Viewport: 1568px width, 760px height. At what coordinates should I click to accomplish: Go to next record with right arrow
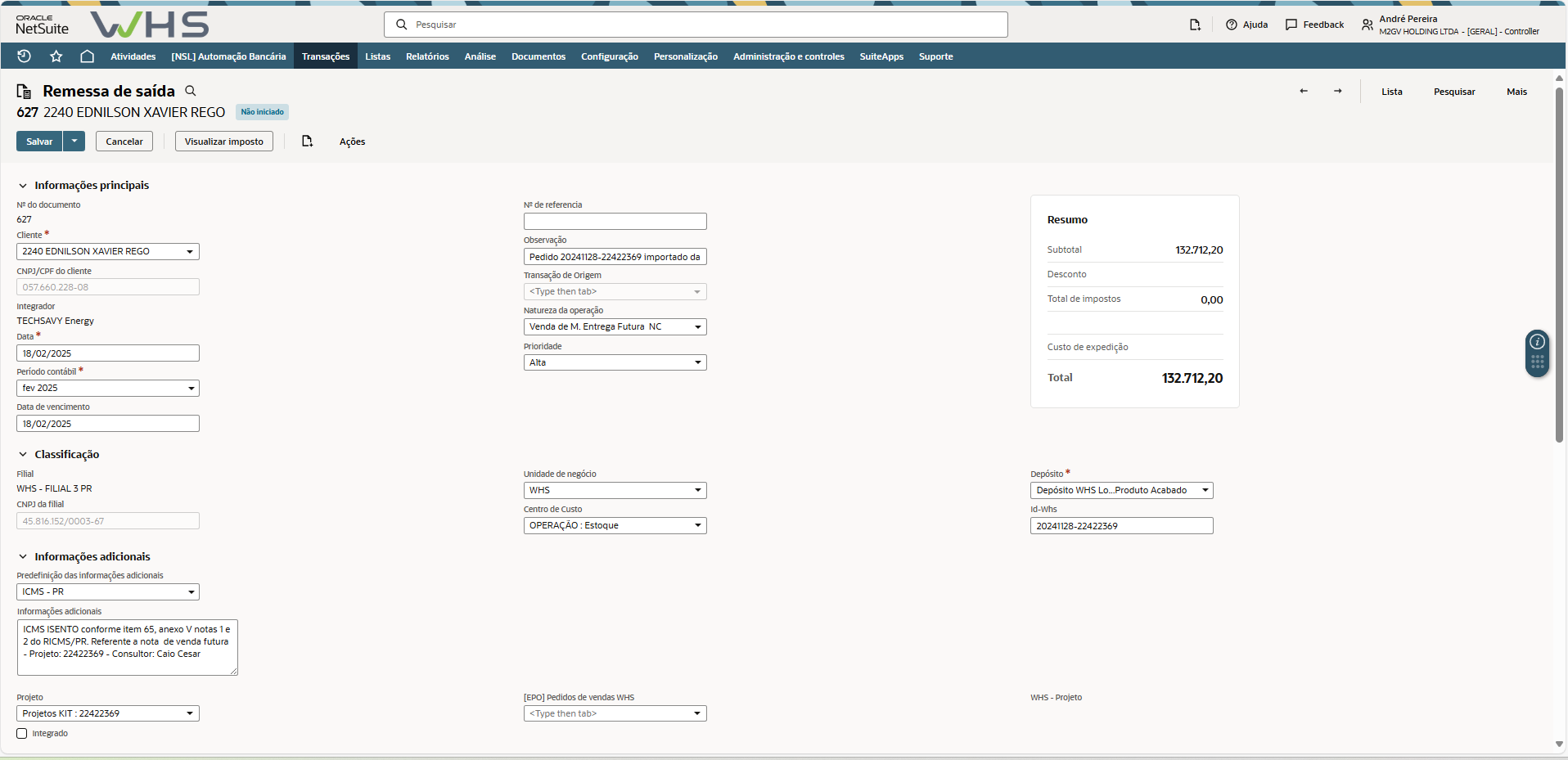click(x=1337, y=91)
